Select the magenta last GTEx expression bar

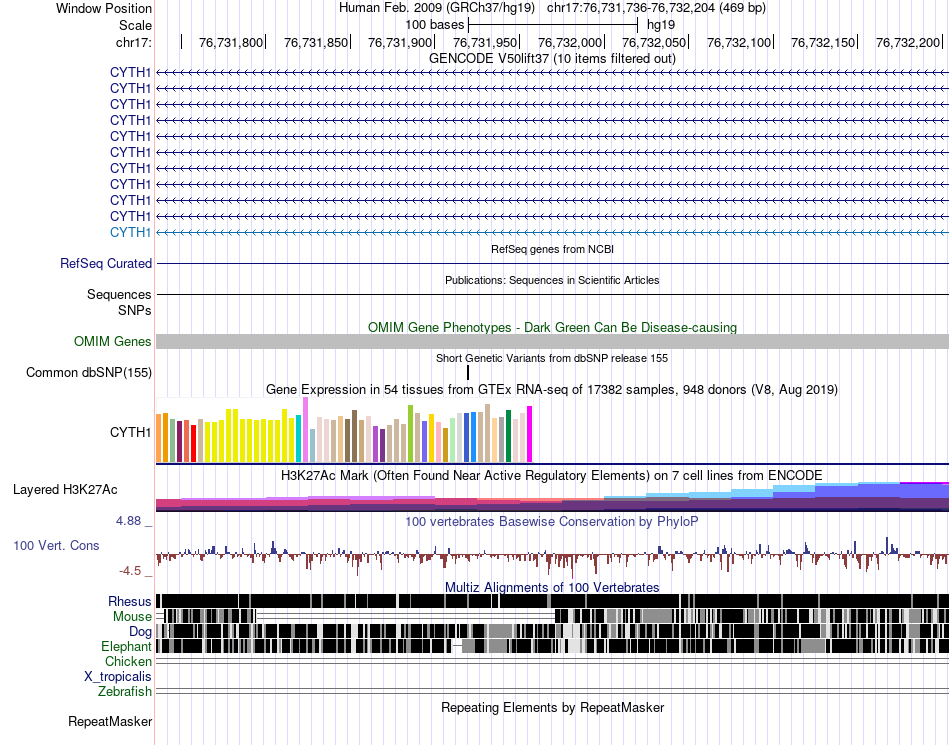click(x=530, y=434)
